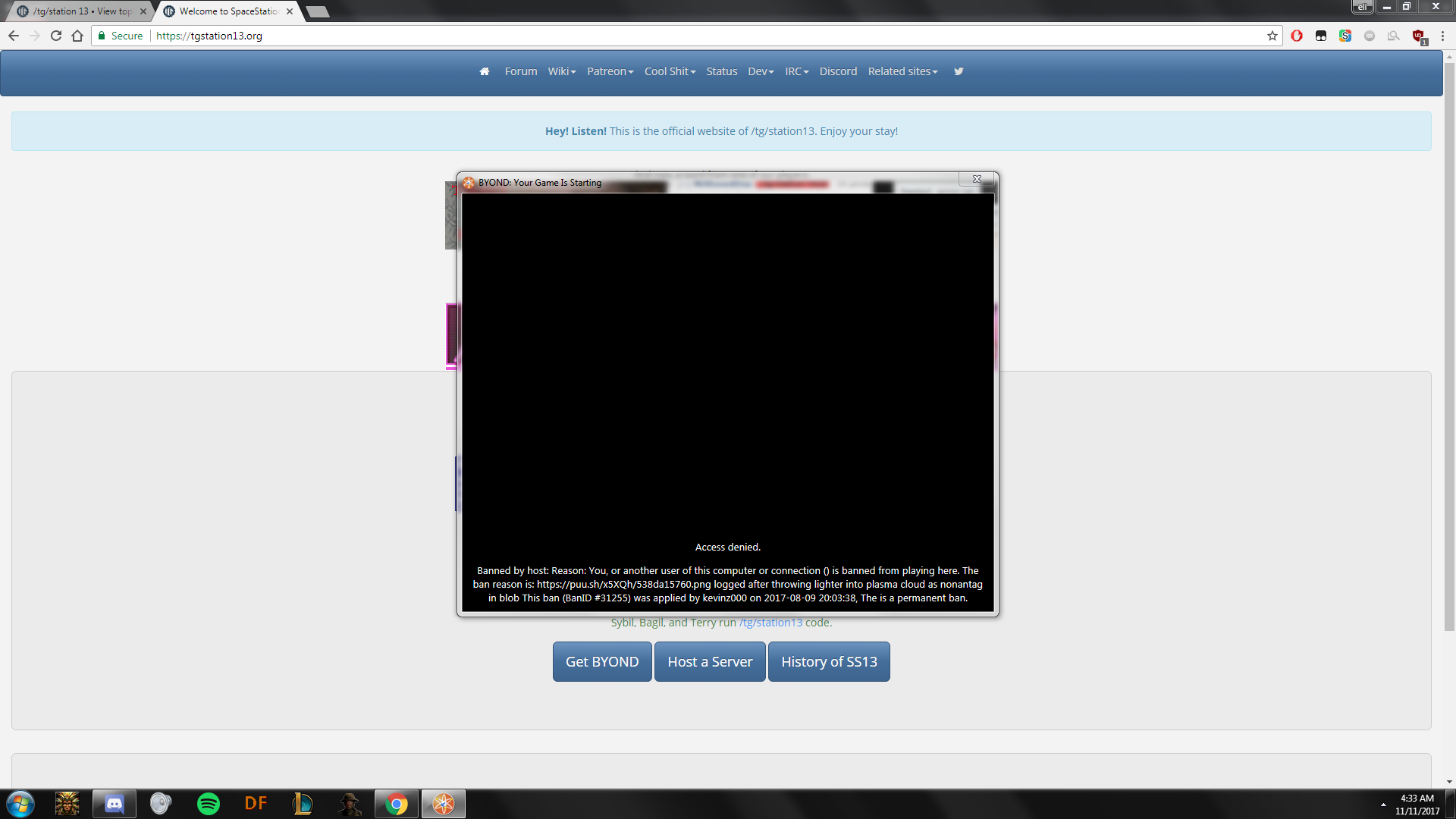Close the Welcome to SpaceStation tab
The image size is (1456, 819).
click(290, 11)
